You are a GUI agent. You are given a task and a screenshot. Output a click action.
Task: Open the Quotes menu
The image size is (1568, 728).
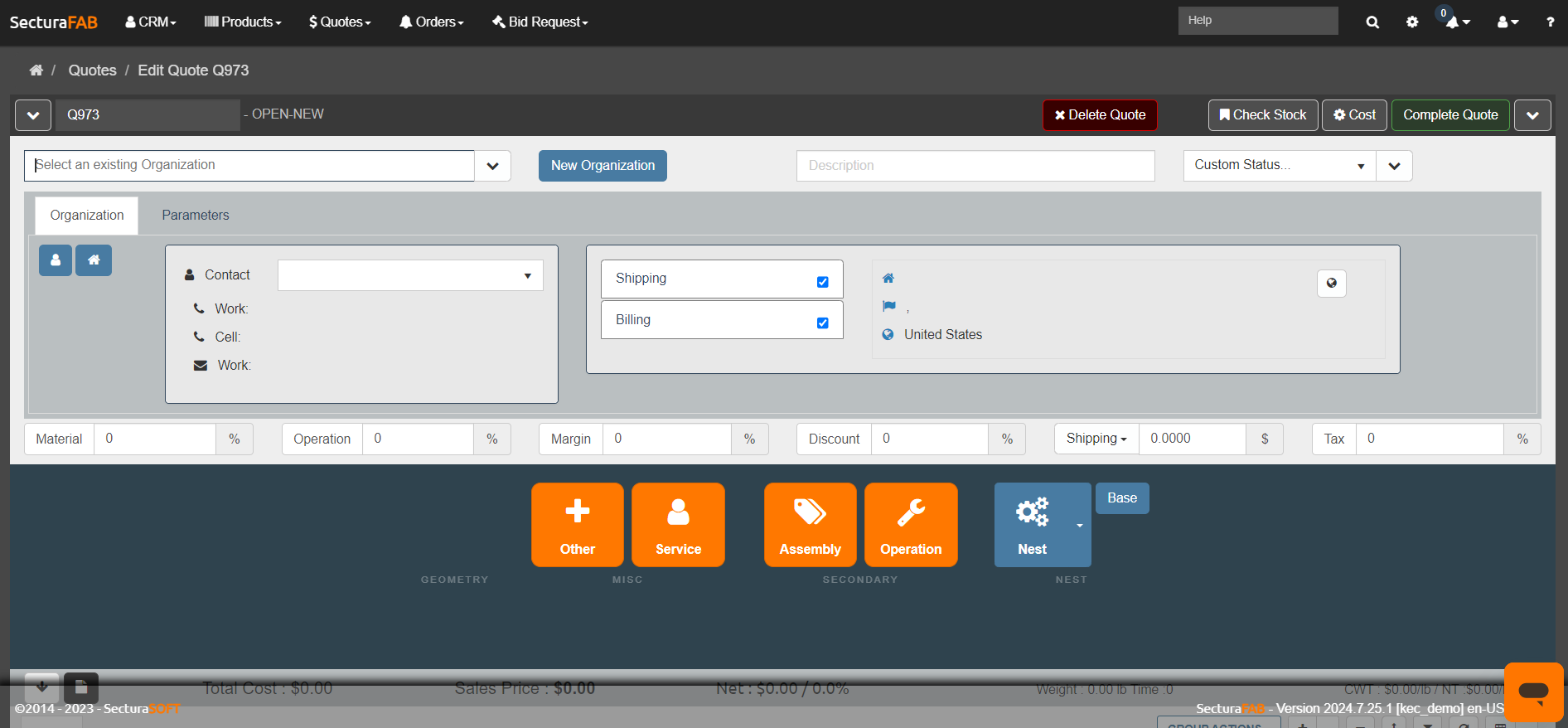coord(340,22)
